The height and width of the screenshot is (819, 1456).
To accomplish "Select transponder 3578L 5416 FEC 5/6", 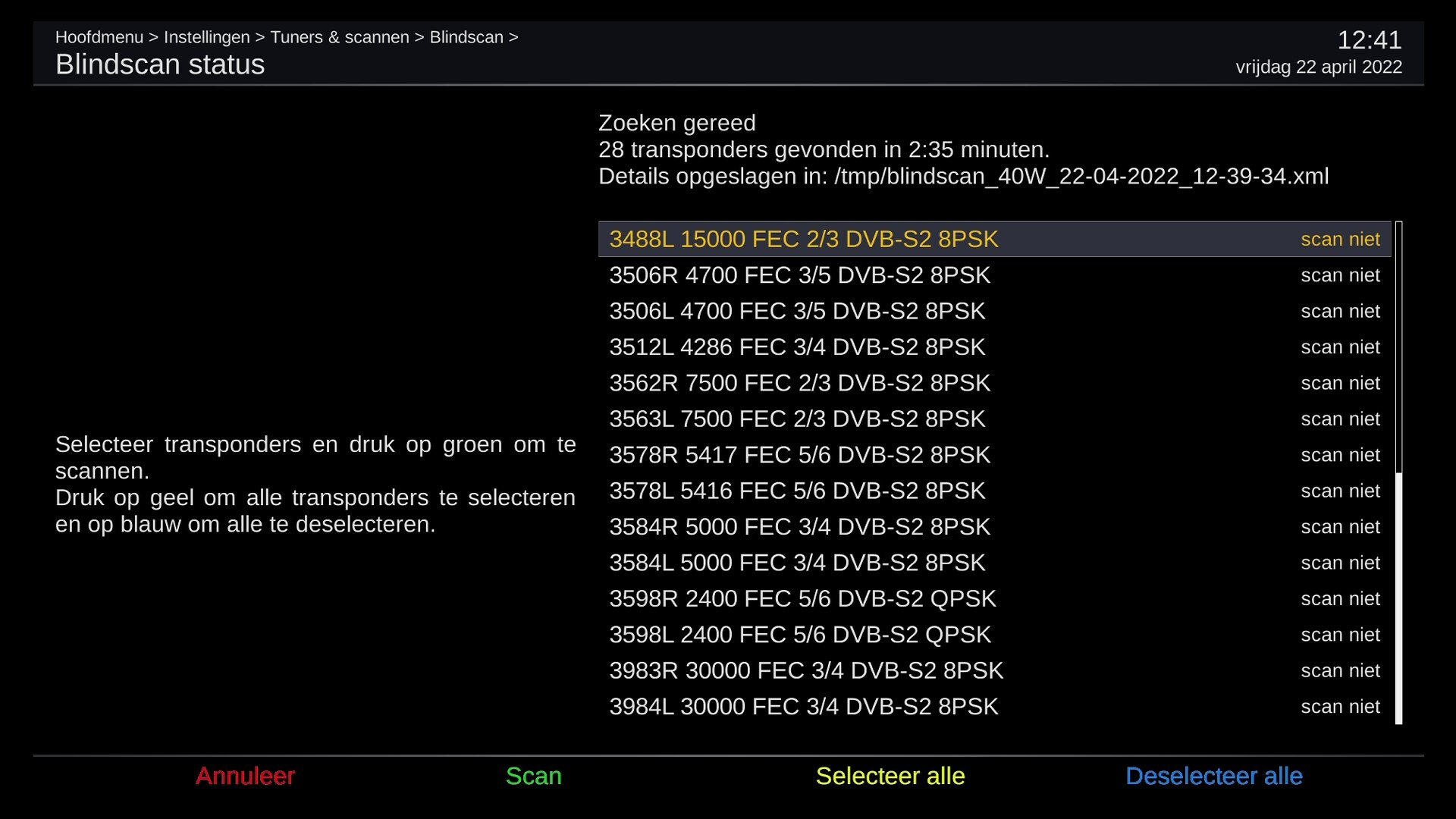I will (797, 491).
